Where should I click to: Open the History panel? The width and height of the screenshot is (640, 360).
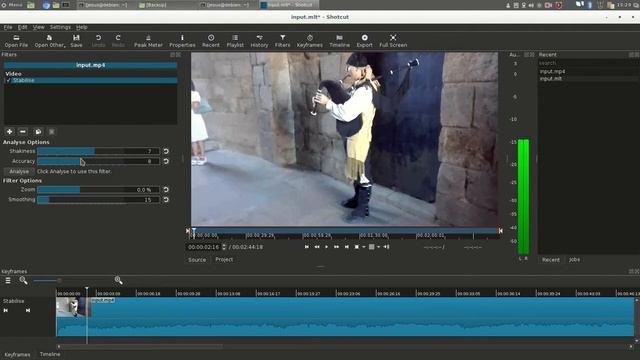pyautogui.click(x=259, y=41)
